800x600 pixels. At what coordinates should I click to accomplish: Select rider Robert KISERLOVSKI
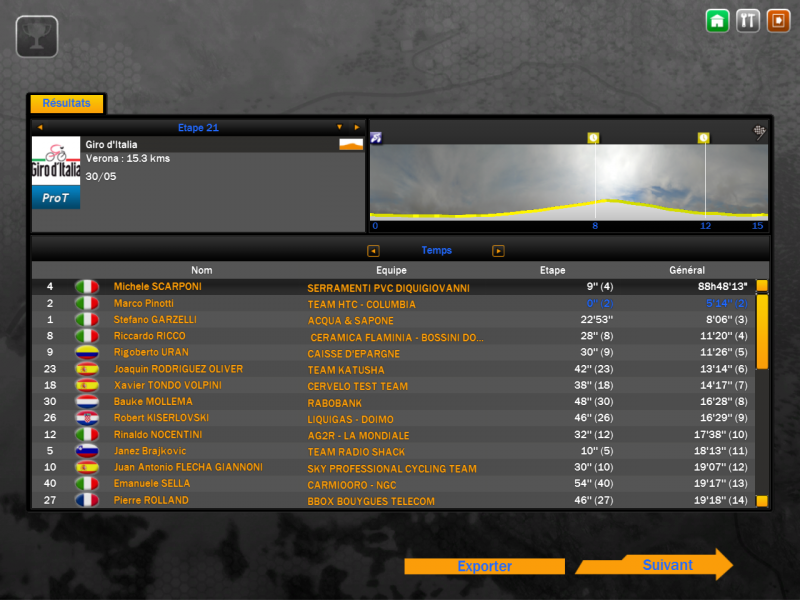pos(161,418)
